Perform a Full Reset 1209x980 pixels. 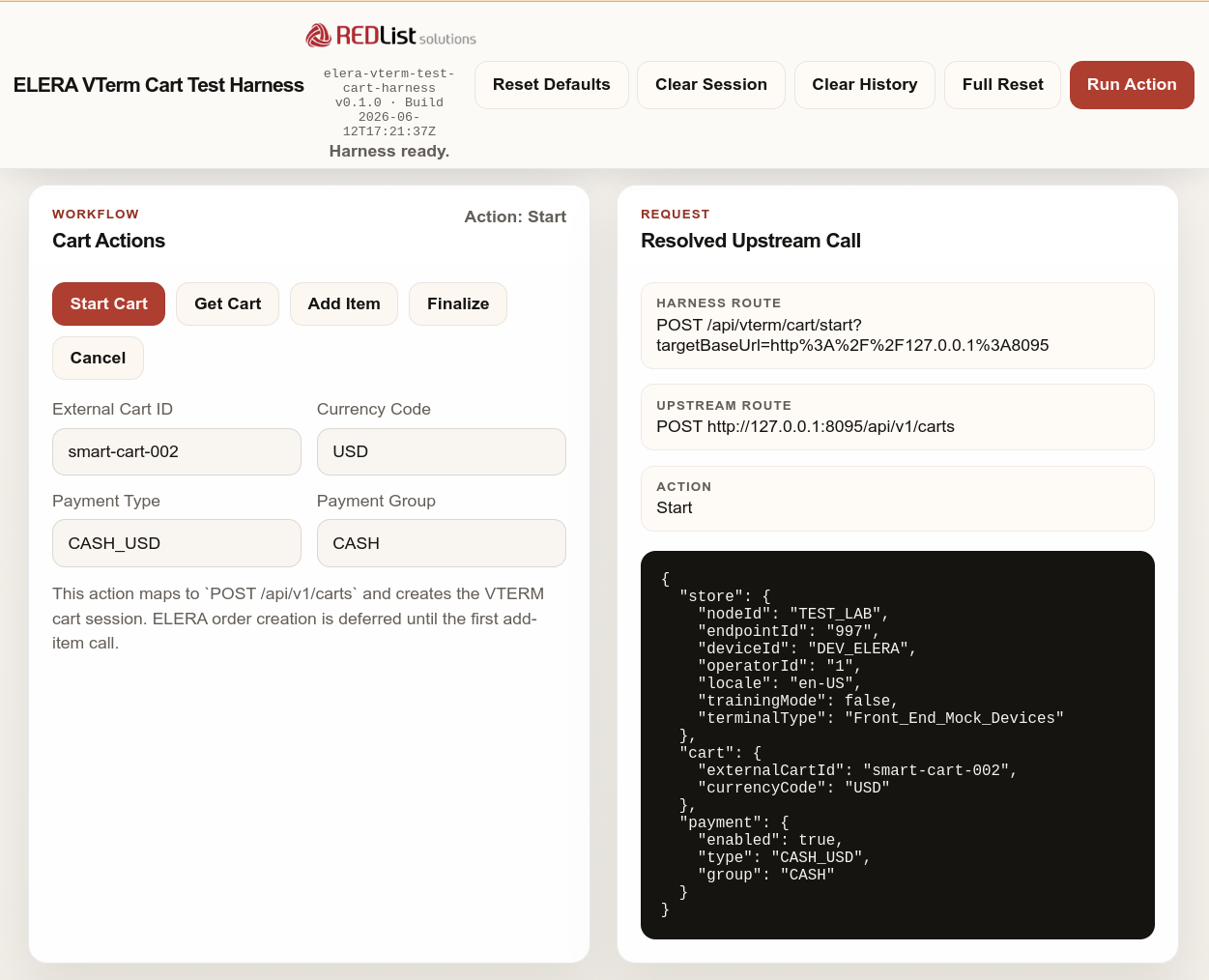[x=1003, y=85]
